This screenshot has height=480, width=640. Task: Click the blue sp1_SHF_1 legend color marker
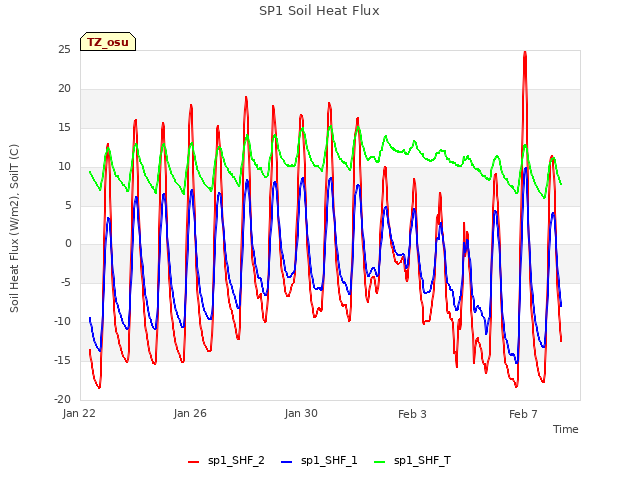[x=287, y=462]
